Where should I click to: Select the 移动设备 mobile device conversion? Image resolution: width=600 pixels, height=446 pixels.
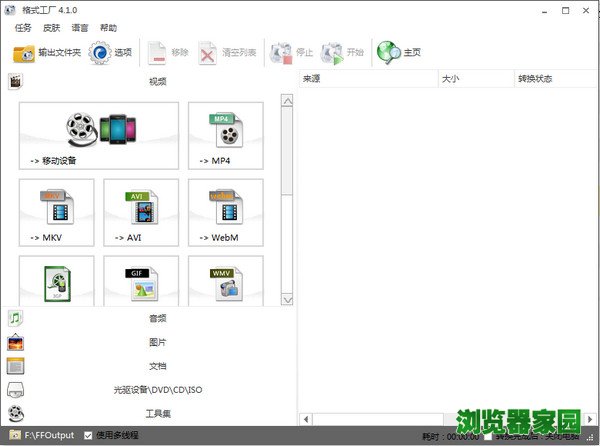click(99, 135)
